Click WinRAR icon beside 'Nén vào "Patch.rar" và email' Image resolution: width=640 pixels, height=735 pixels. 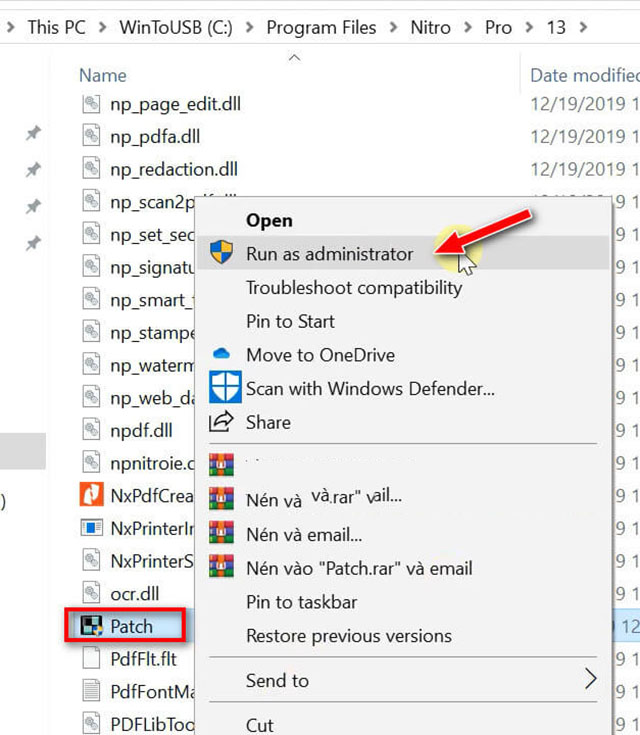coord(221,568)
